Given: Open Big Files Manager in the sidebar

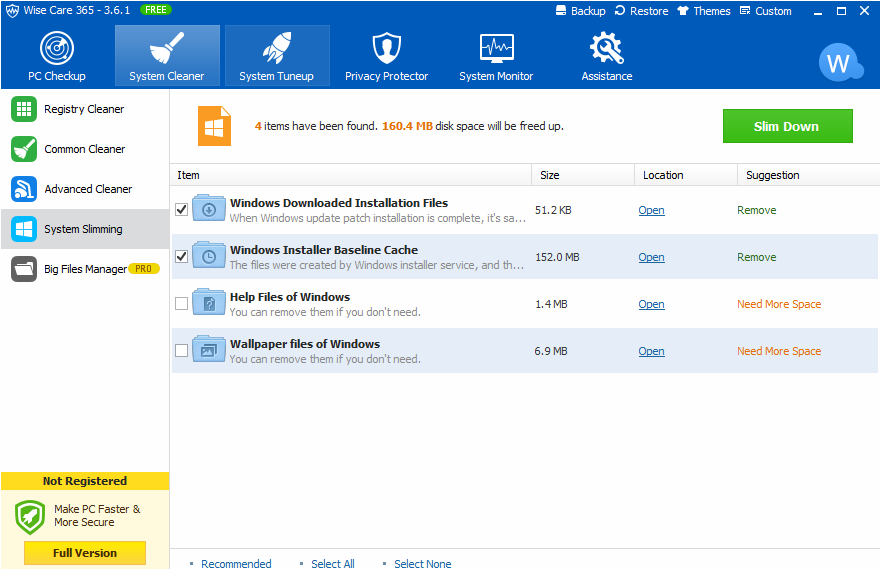Looking at the screenshot, I should pos(85,269).
